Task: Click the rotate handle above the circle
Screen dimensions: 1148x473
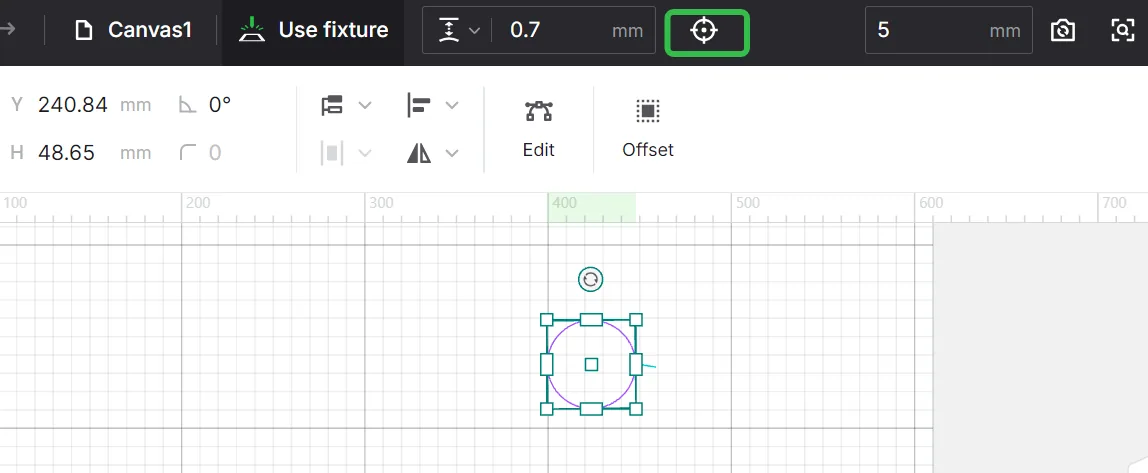Action: (x=590, y=279)
